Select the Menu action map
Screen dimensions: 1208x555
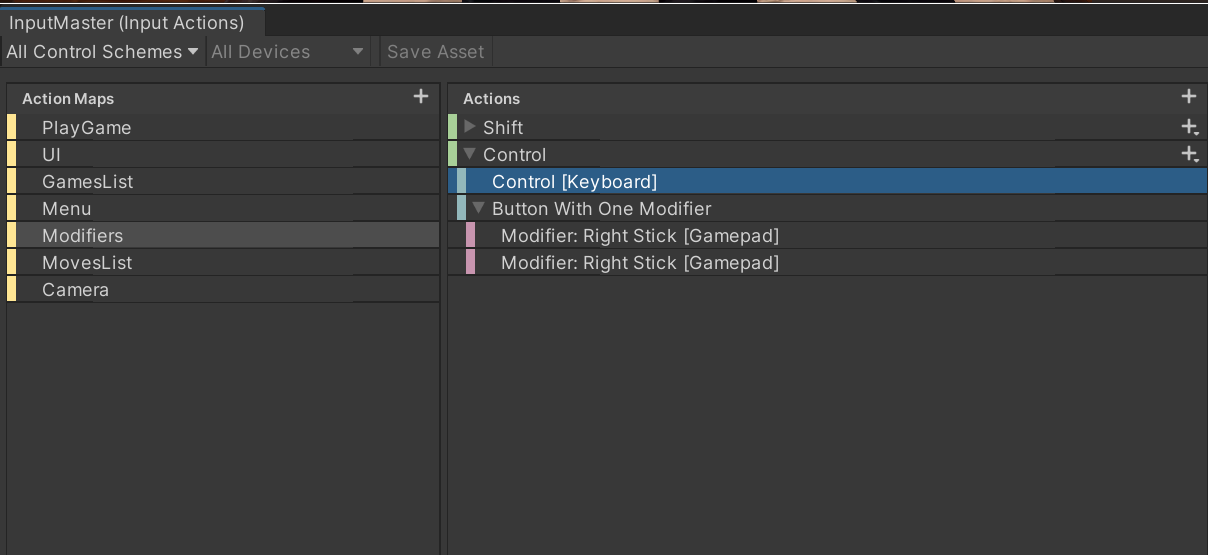click(x=66, y=209)
